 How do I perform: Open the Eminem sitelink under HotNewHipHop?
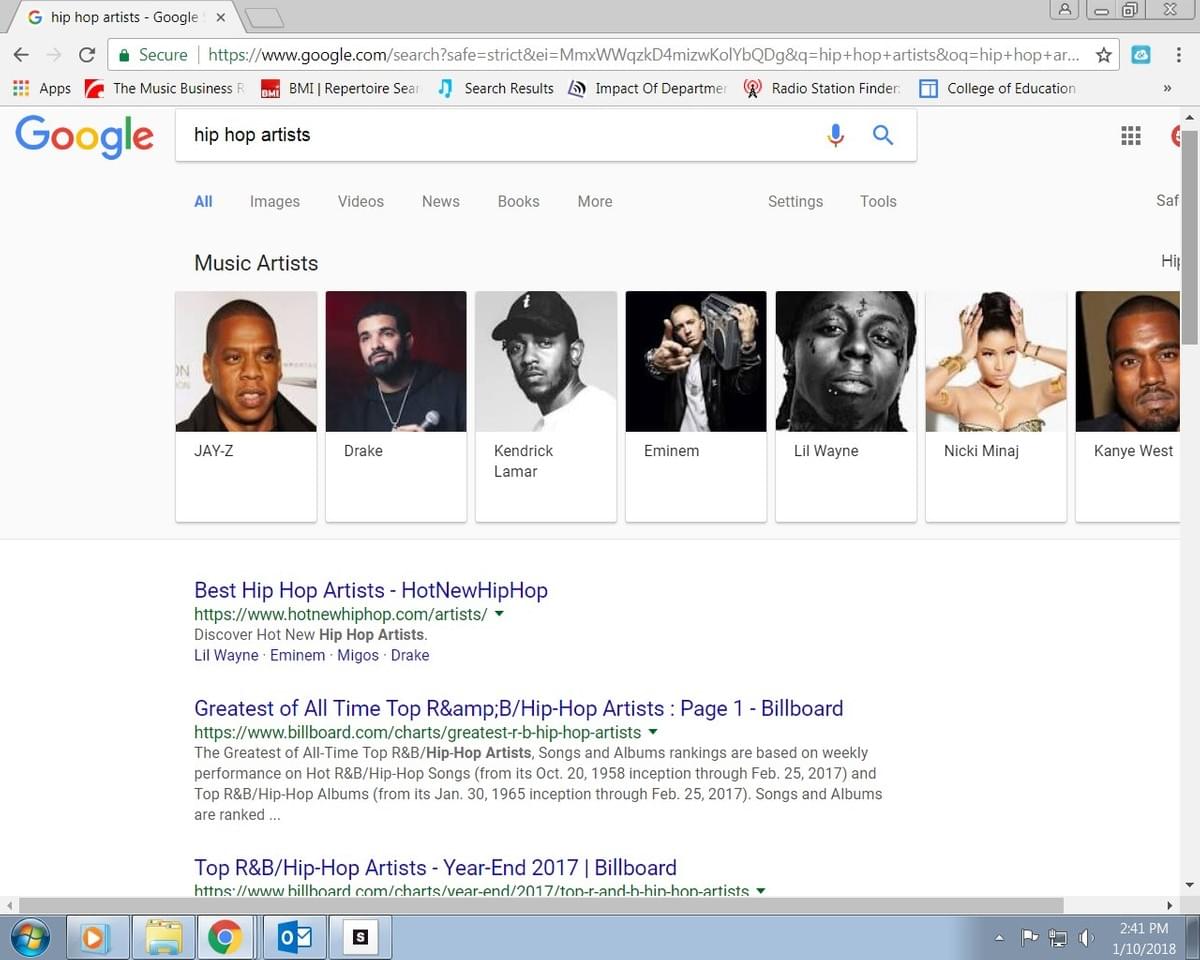(x=297, y=656)
